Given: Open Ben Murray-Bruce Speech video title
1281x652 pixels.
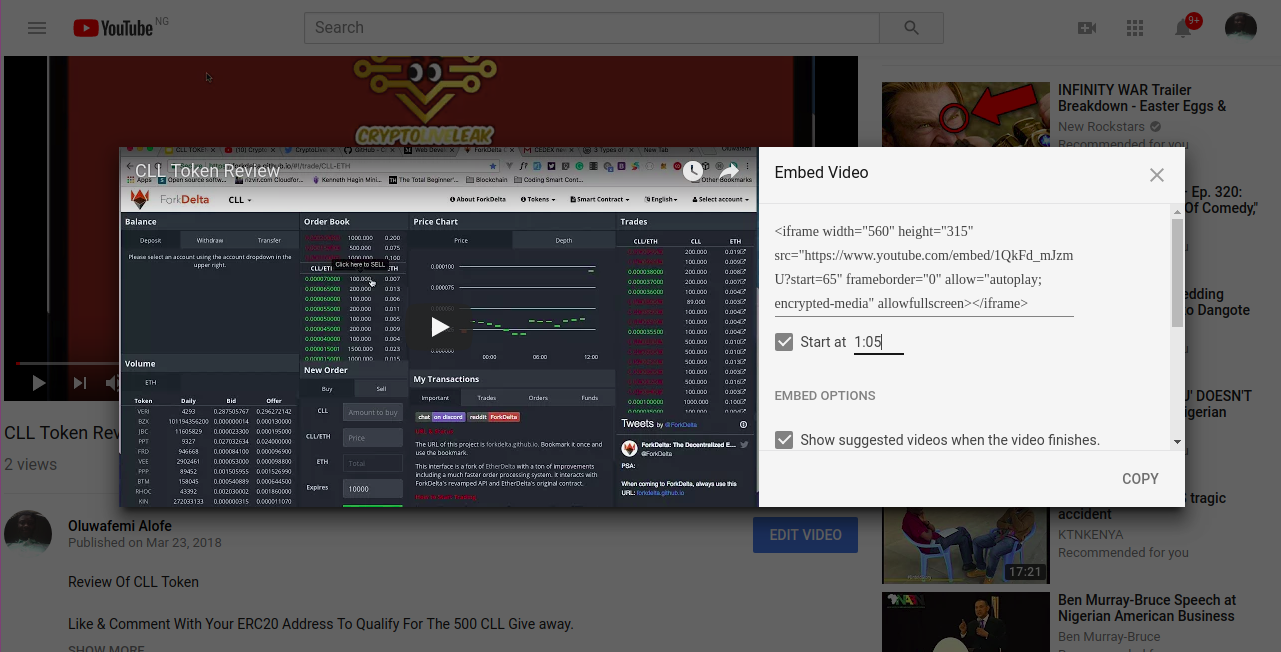Looking at the screenshot, I should (x=1147, y=608).
